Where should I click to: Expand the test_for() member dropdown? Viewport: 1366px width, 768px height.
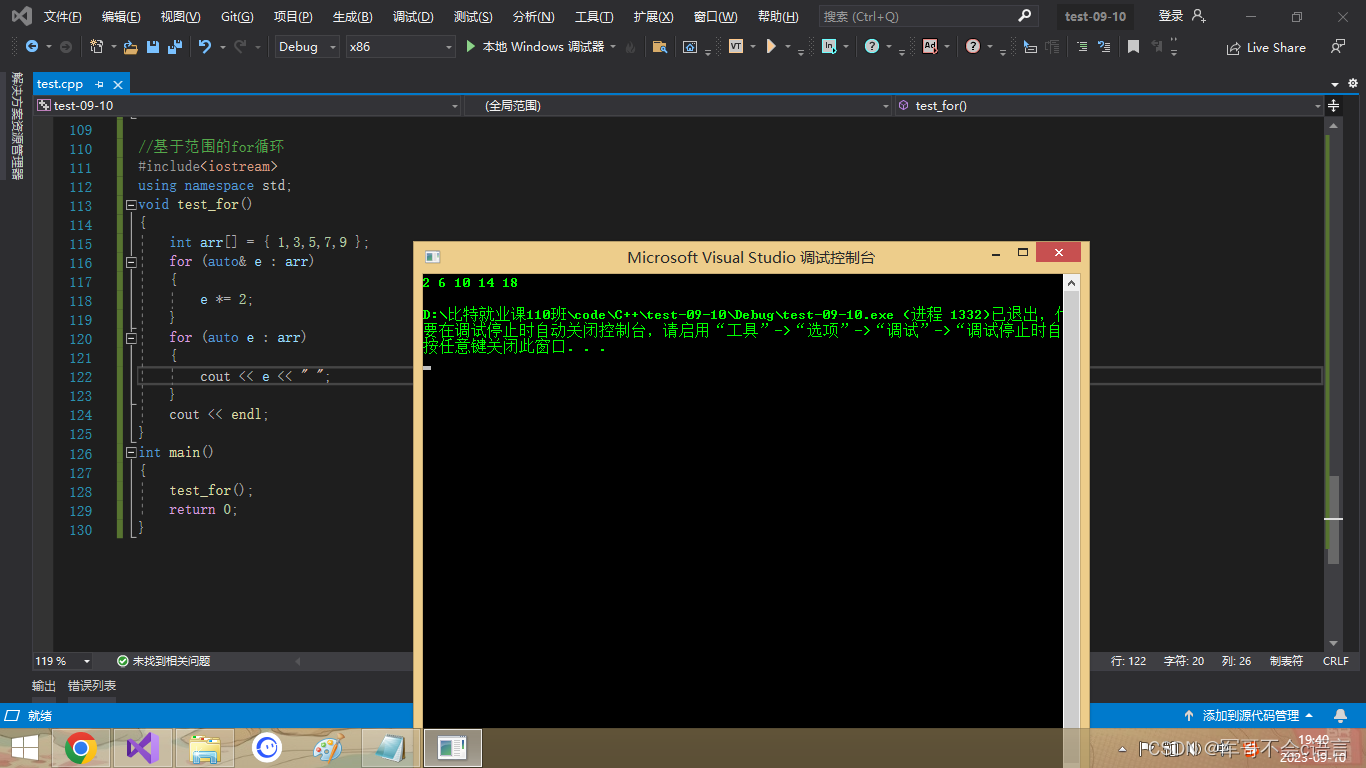pyautogui.click(x=1317, y=106)
